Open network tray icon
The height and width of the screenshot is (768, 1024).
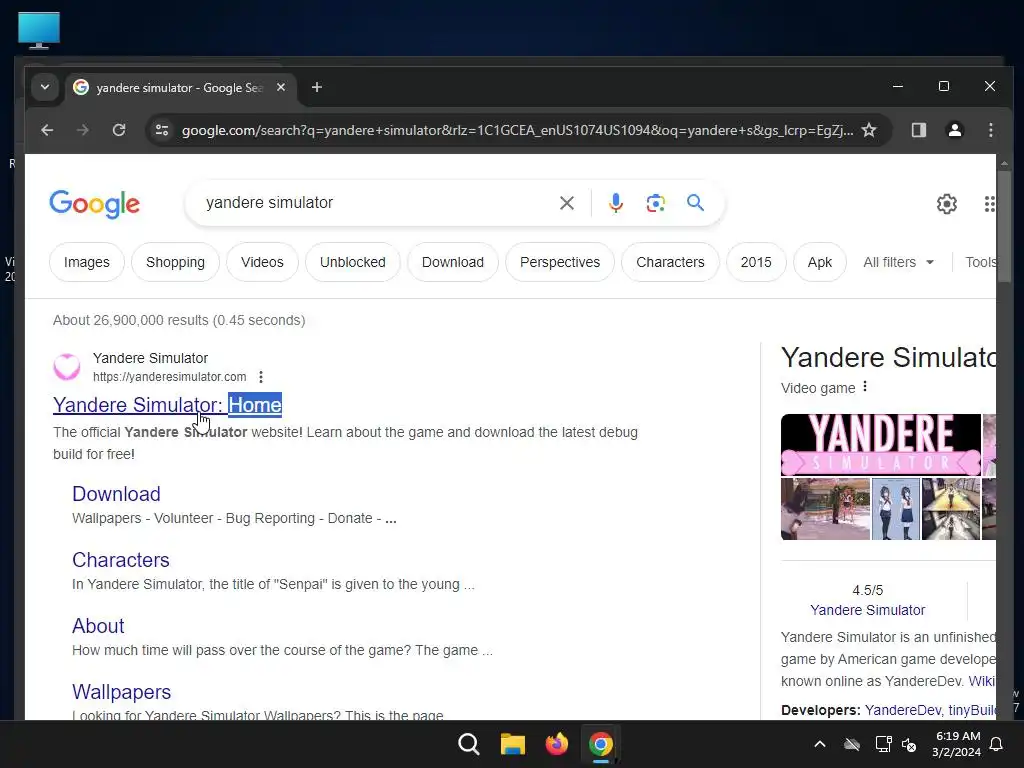coord(883,744)
